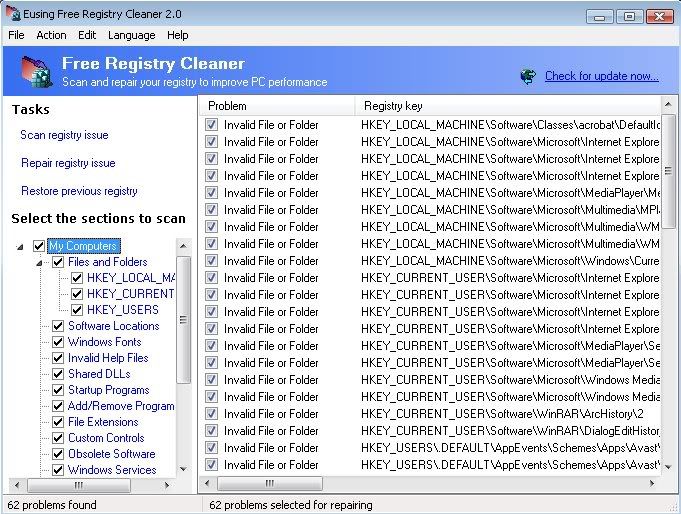Click the results list scroll-down arrow
Screen dimensions: 681x514
point(668,467)
